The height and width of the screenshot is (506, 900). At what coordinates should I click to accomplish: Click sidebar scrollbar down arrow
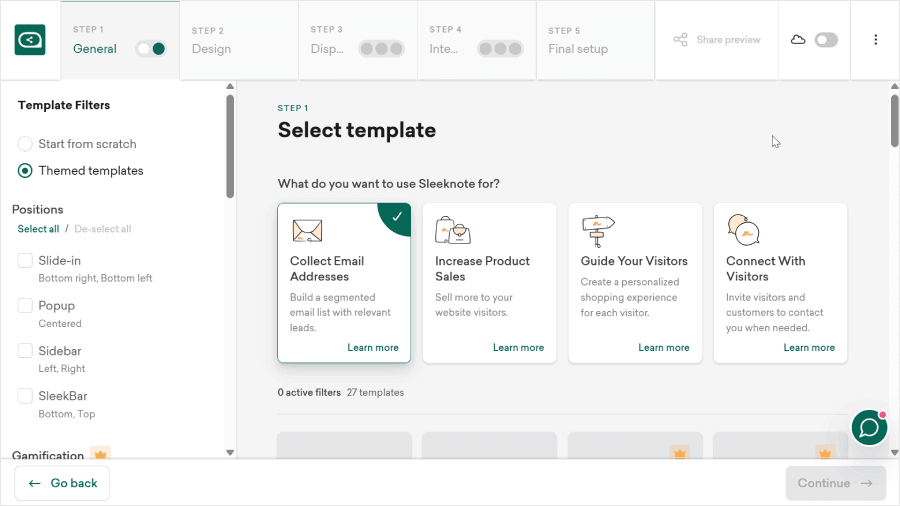click(230, 452)
